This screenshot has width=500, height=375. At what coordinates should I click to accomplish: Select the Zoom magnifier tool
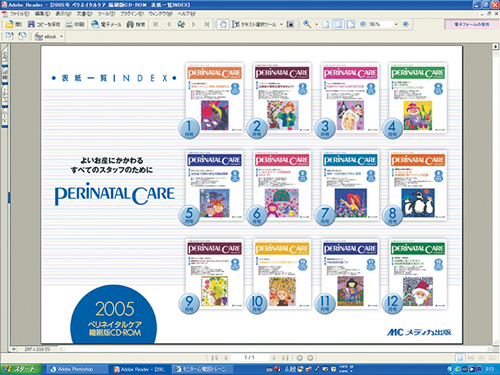coord(307,24)
